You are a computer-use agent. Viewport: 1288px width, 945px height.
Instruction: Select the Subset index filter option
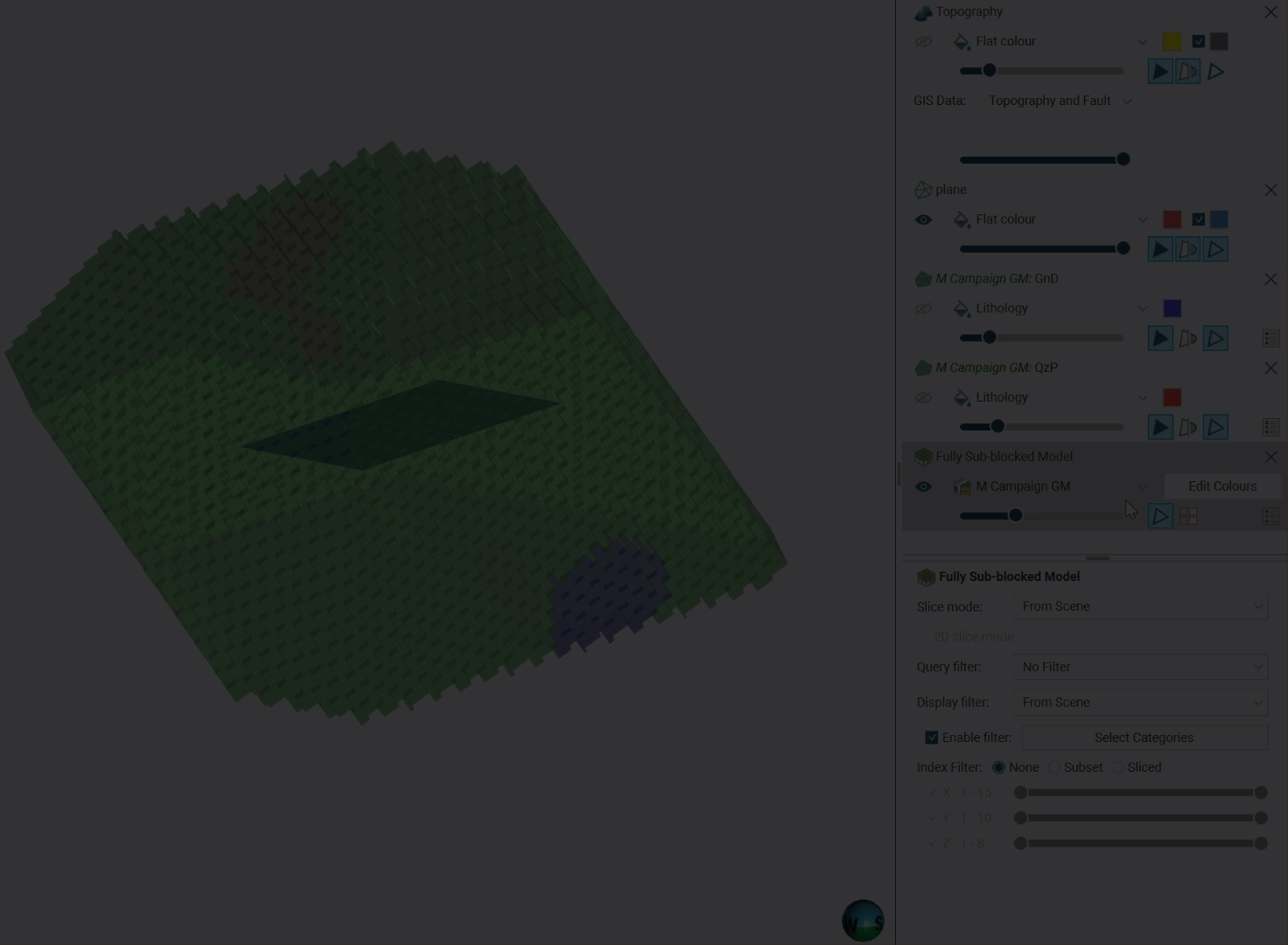point(1054,767)
